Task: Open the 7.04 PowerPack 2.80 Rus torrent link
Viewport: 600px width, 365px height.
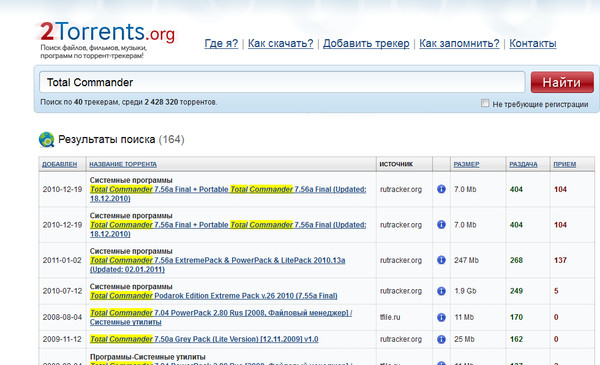Action: [x=221, y=318]
